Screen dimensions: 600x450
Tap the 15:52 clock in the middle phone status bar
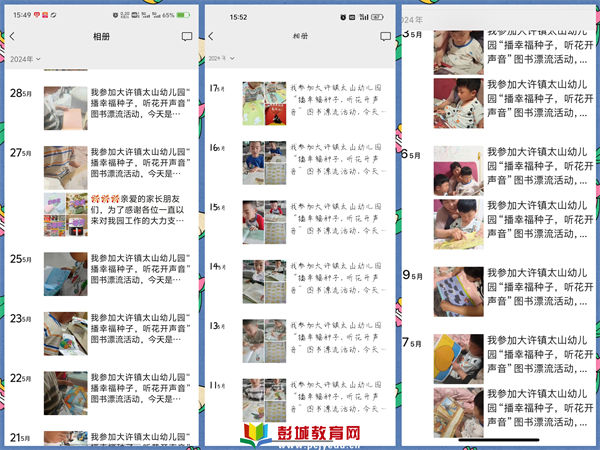pos(238,17)
